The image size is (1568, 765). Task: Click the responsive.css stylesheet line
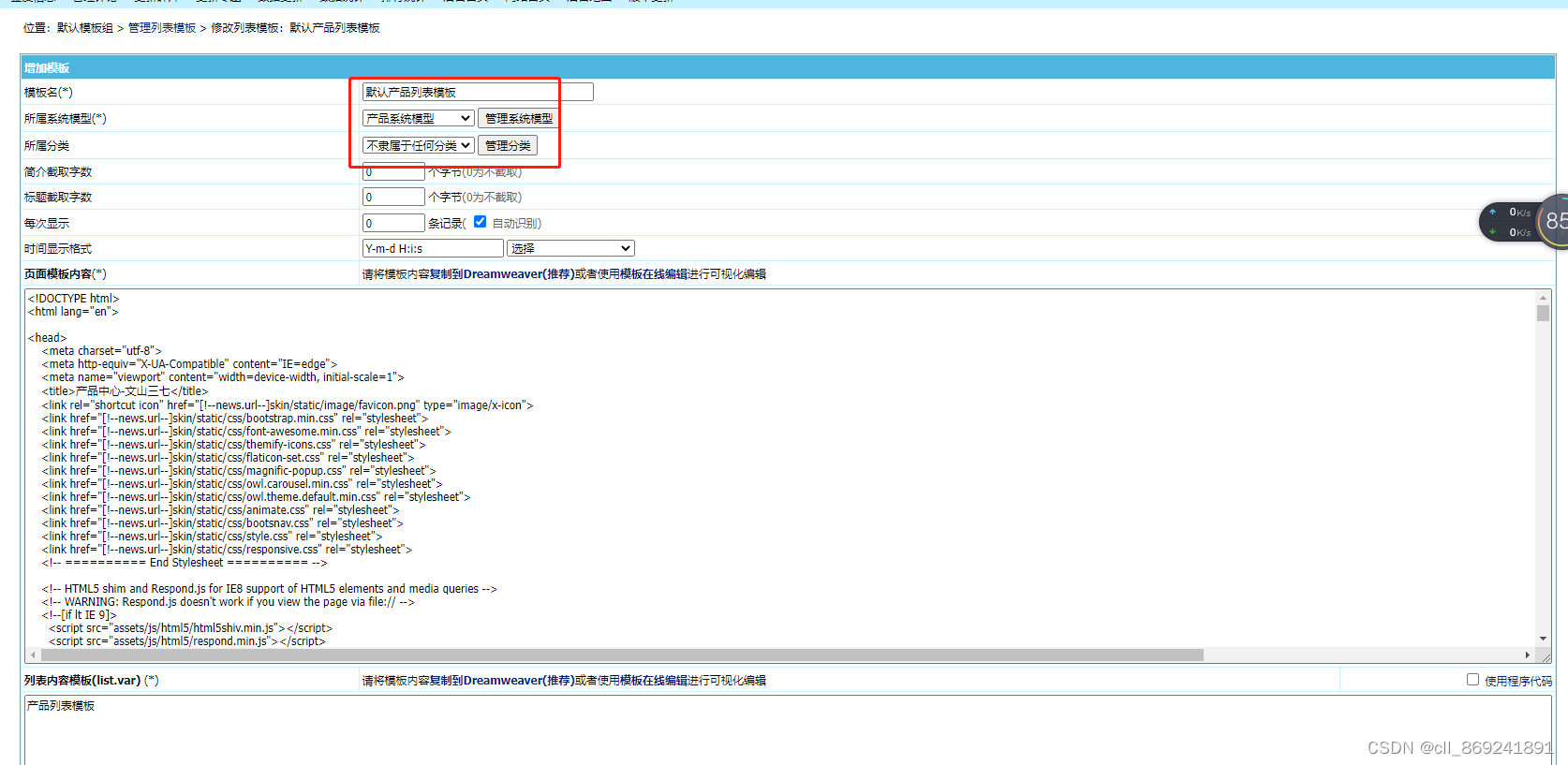click(x=227, y=550)
